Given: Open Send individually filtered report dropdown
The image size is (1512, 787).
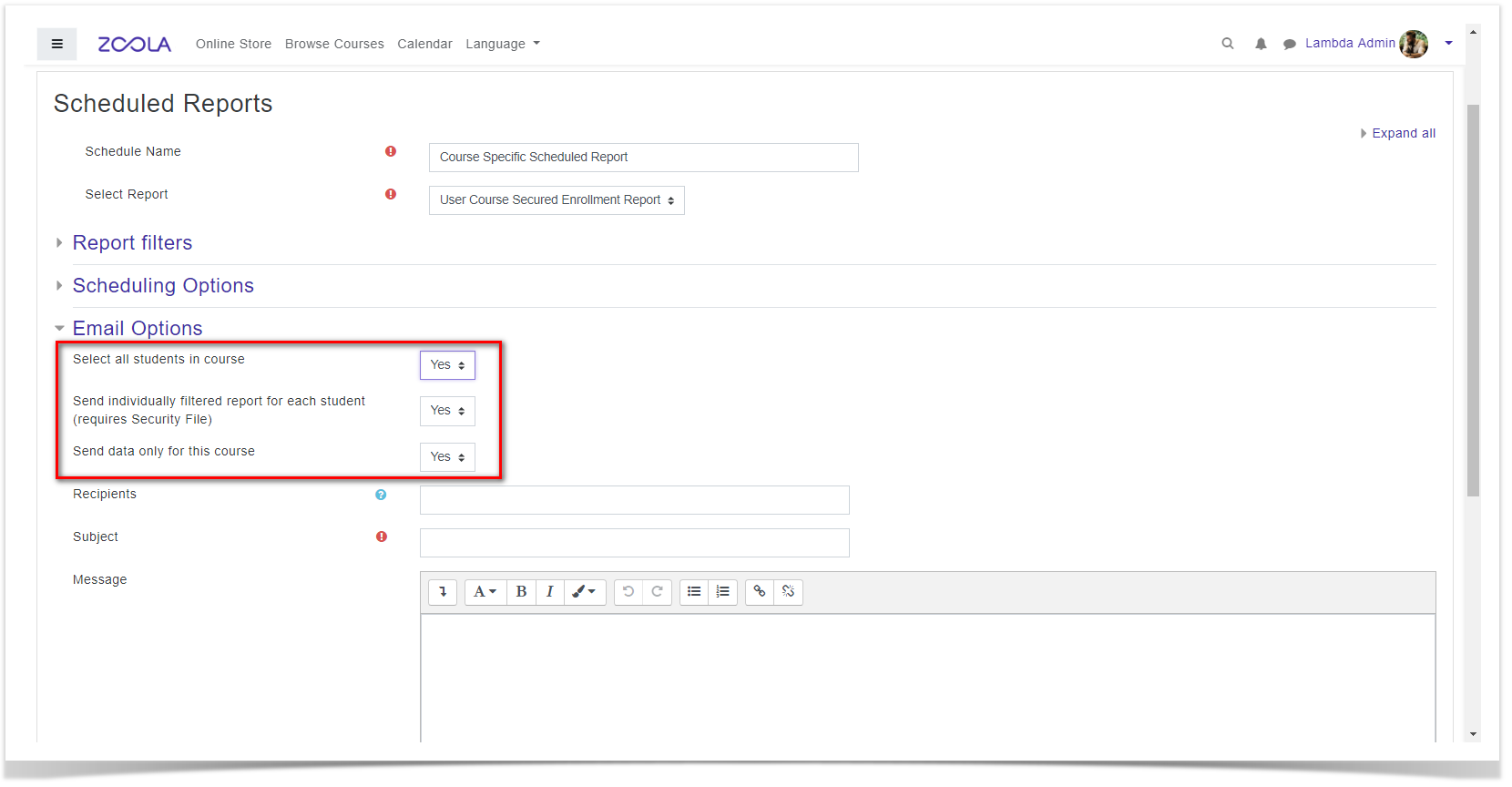Looking at the screenshot, I should tap(447, 411).
